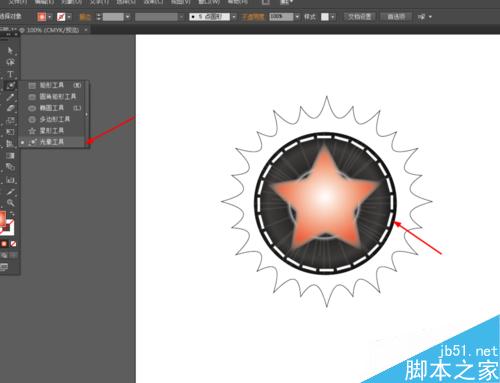This screenshot has width=500, height=383.
Task: Open the 不透明度 opacity link
Action: point(253,17)
